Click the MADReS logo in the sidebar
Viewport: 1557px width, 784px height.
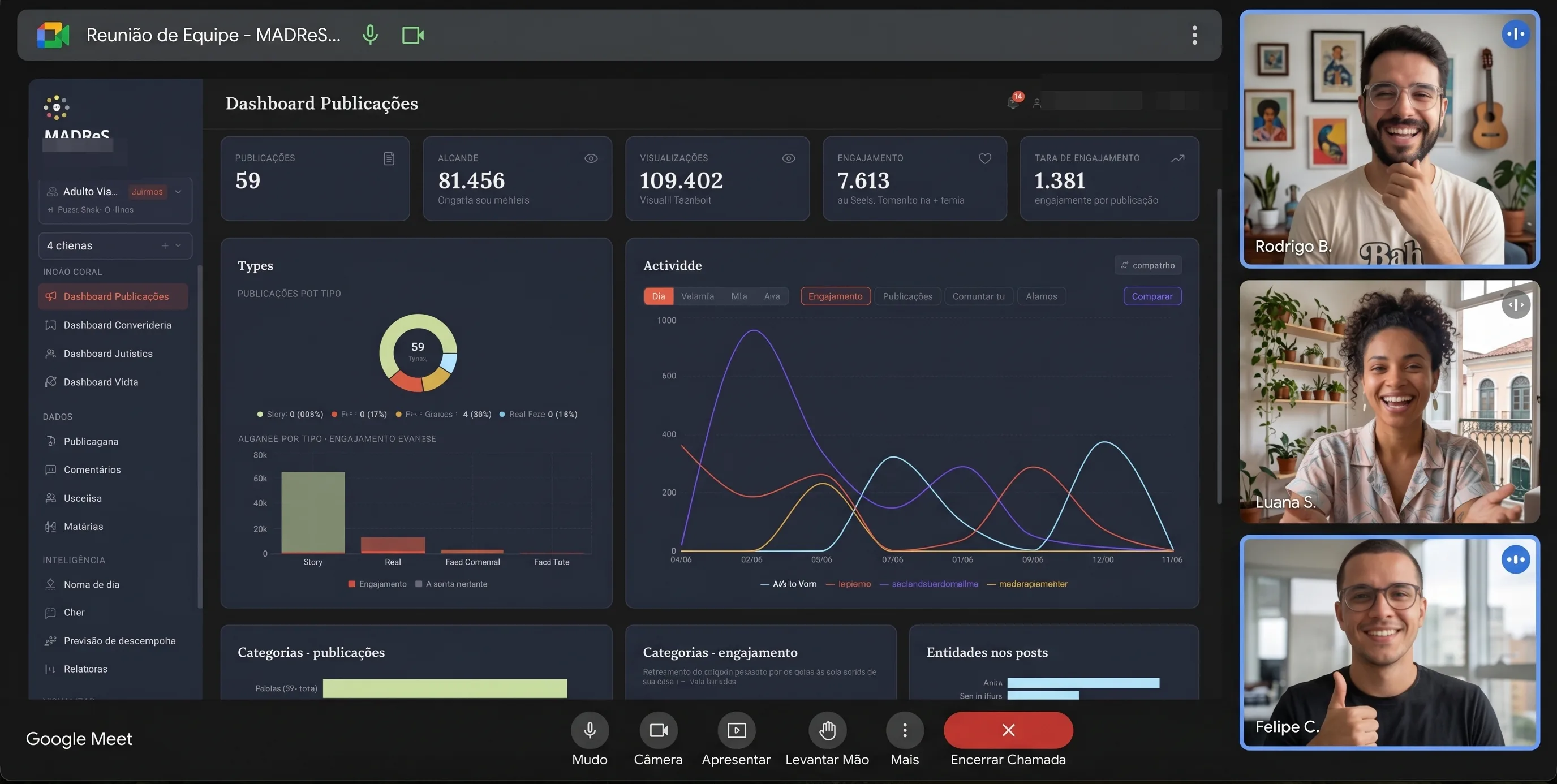coord(56,107)
